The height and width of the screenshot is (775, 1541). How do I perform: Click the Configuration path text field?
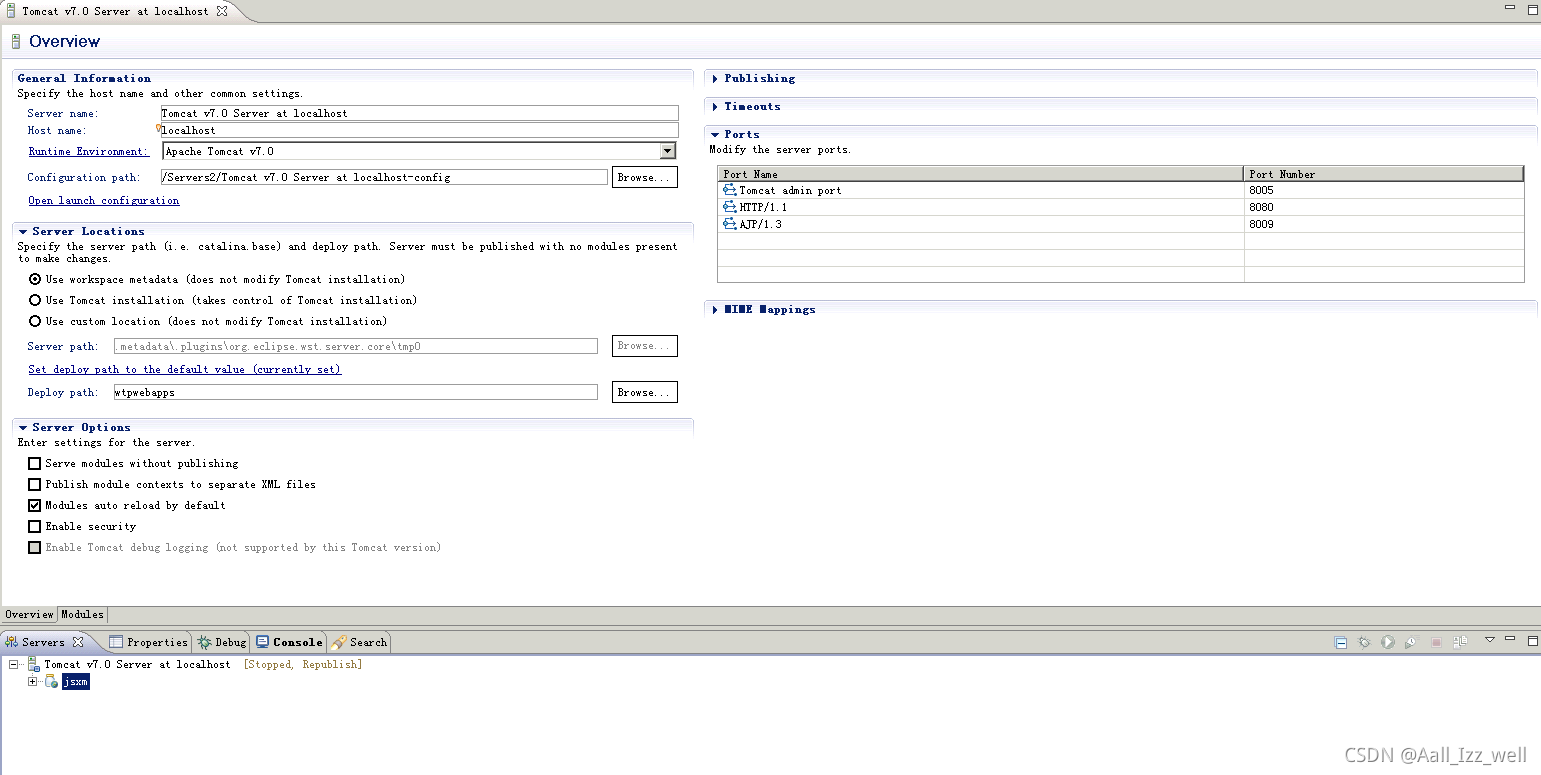[384, 177]
